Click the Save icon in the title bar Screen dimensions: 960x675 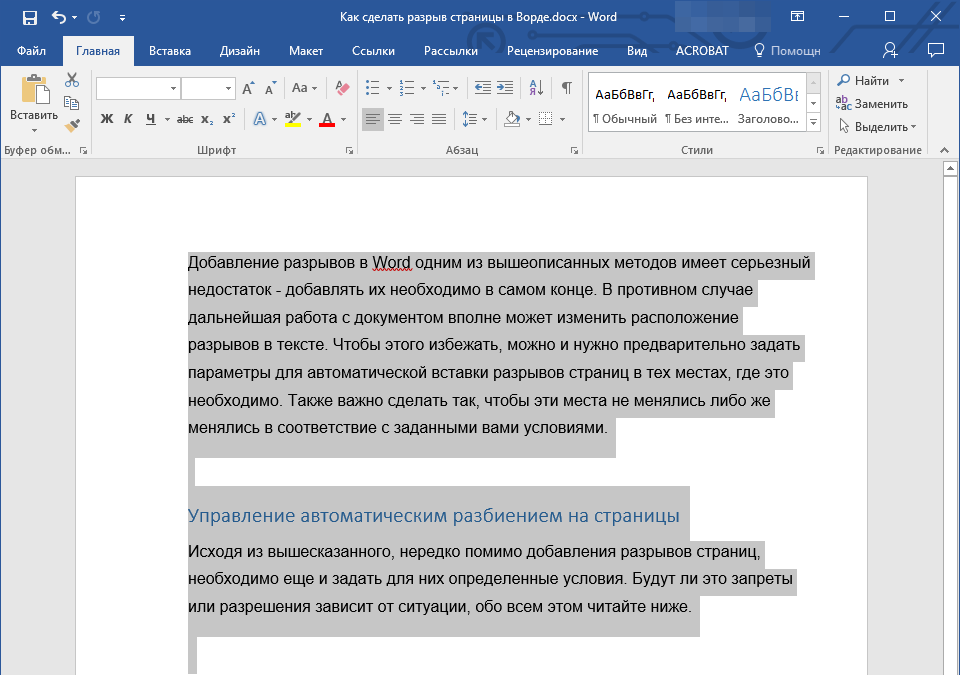point(30,17)
